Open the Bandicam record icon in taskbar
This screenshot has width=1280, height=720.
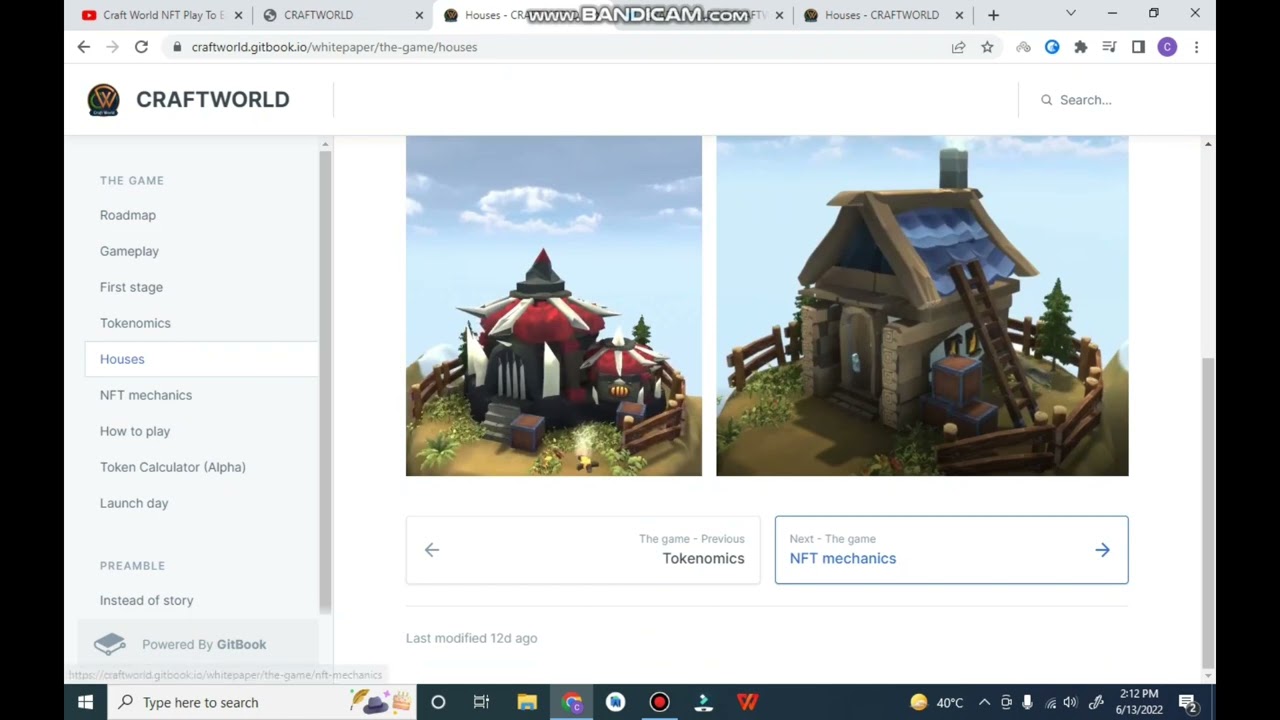(x=659, y=702)
